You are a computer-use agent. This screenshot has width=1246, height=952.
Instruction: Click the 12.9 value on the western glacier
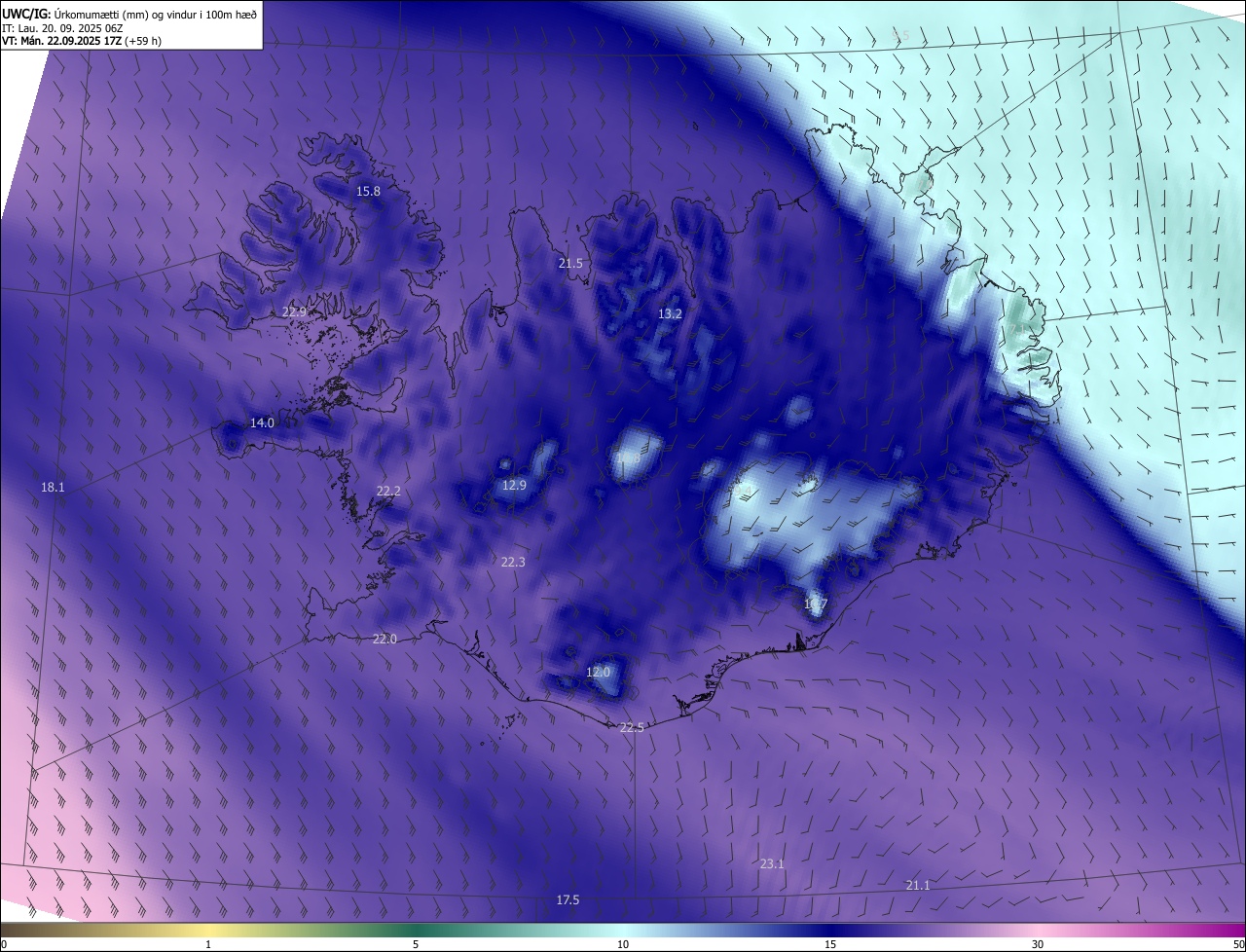(514, 486)
